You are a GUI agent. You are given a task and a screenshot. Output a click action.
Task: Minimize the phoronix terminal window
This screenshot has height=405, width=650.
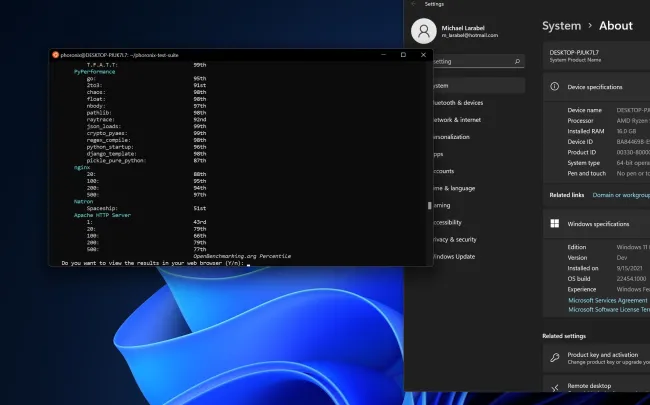tap(383, 55)
